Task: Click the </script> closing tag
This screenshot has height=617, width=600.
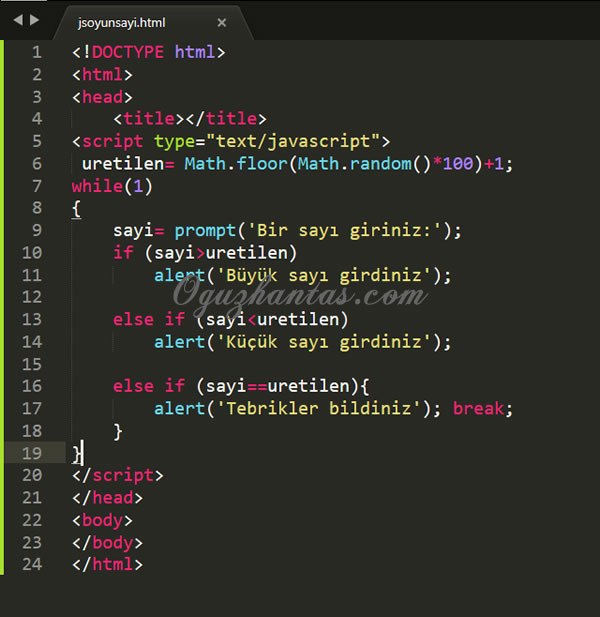Action: click(x=118, y=475)
